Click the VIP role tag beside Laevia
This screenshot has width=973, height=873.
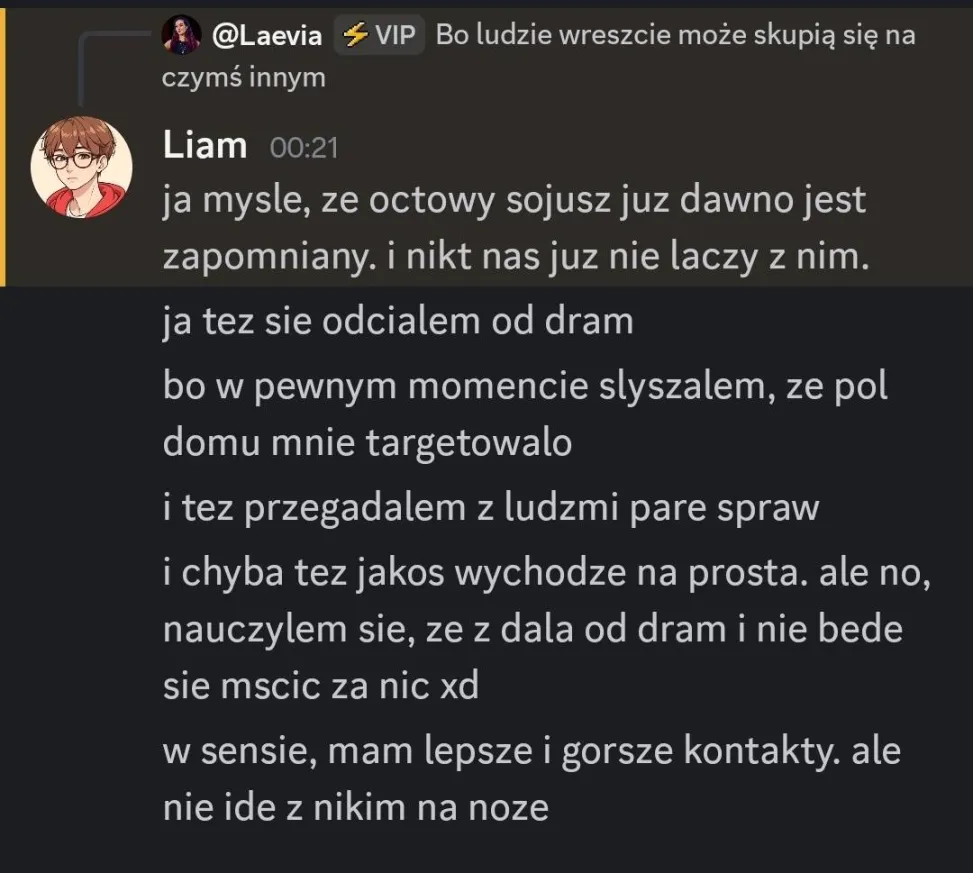pos(379,35)
